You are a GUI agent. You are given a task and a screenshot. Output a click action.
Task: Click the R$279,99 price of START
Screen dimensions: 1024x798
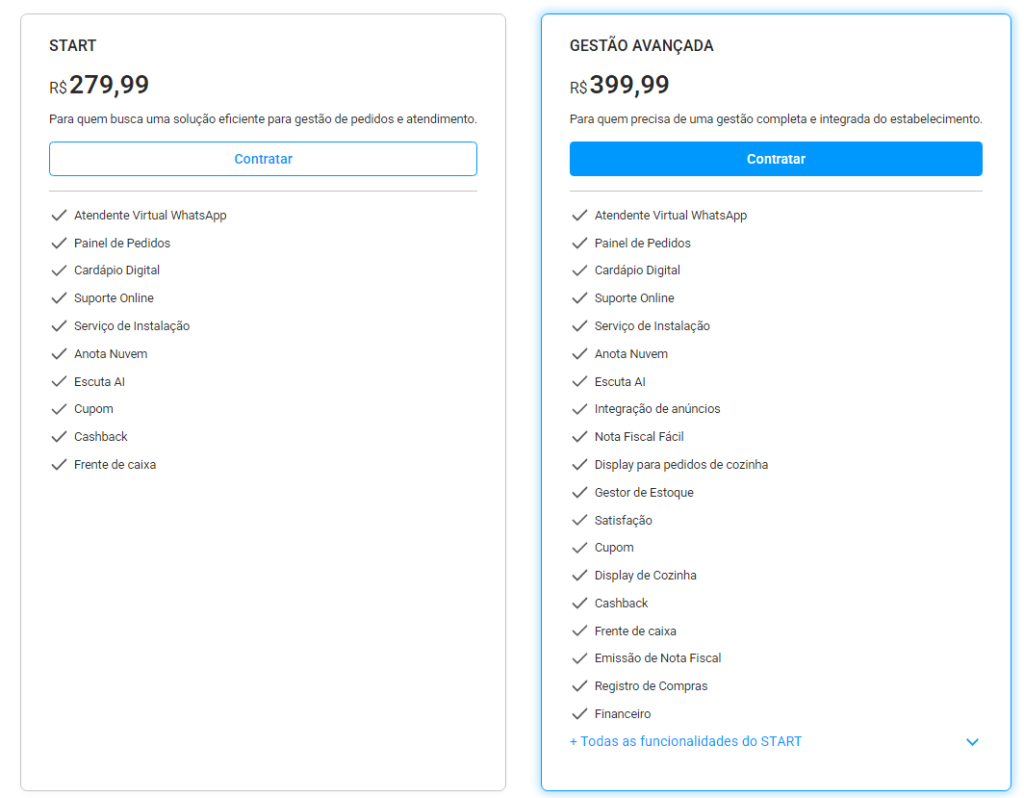(99, 85)
